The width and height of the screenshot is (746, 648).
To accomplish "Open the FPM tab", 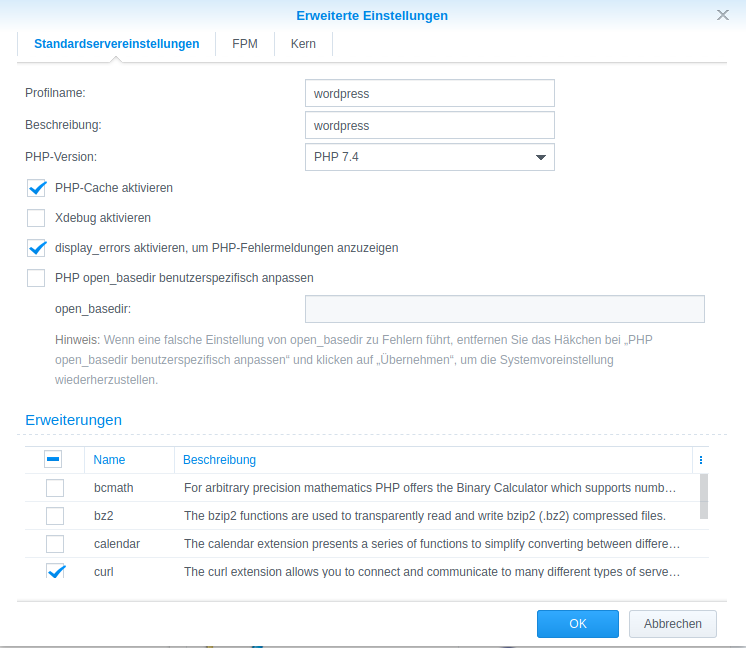I will click(x=245, y=44).
